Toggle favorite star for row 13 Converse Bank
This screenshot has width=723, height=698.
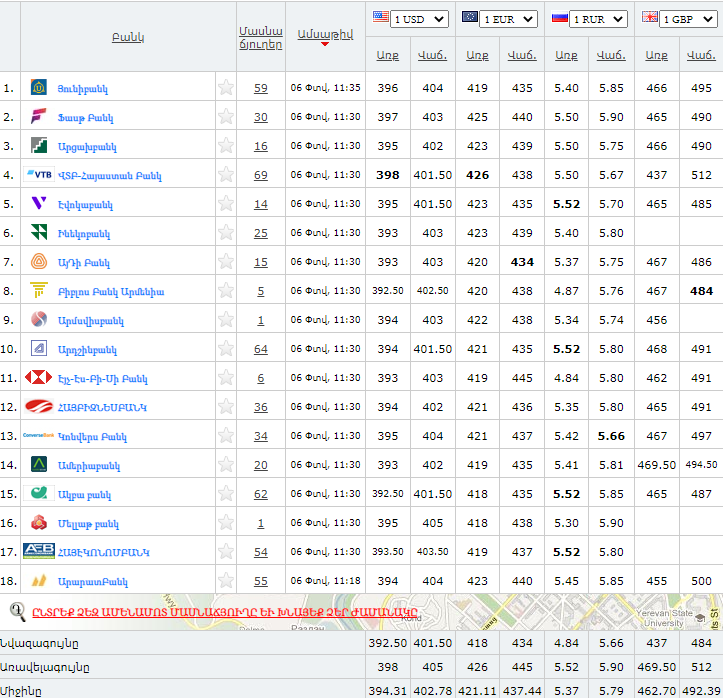[x=226, y=435]
